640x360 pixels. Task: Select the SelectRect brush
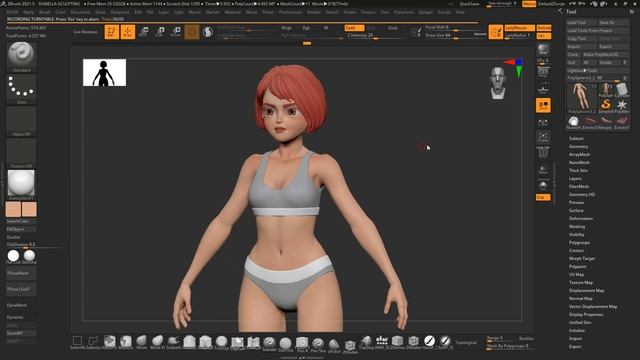78,342
